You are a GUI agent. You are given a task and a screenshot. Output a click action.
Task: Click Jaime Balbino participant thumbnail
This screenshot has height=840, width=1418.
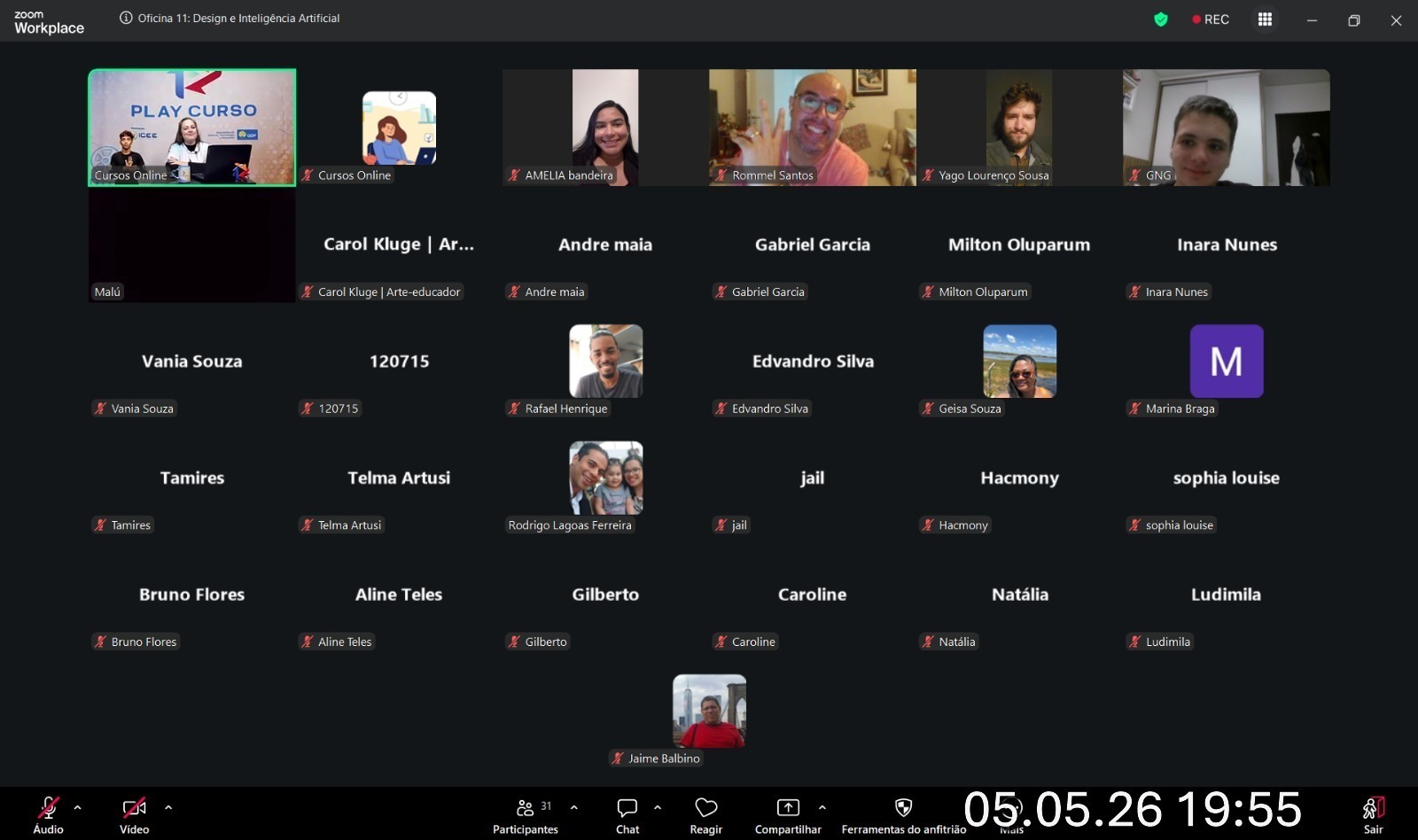pyautogui.click(x=709, y=711)
